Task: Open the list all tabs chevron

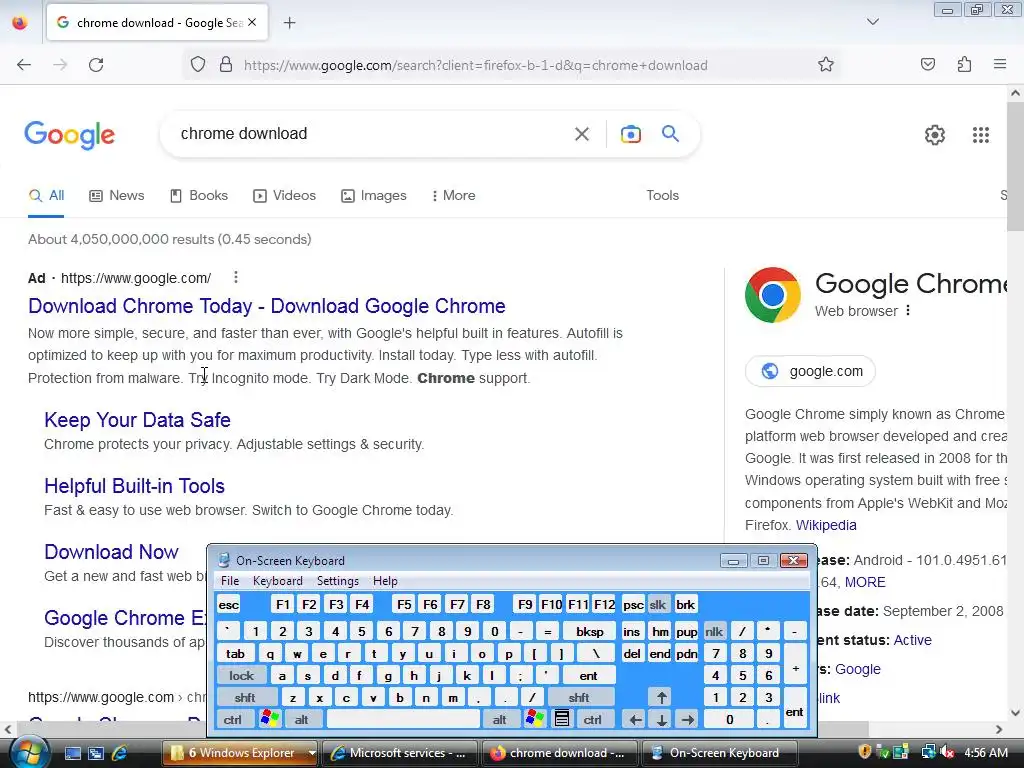Action: click(x=872, y=22)
